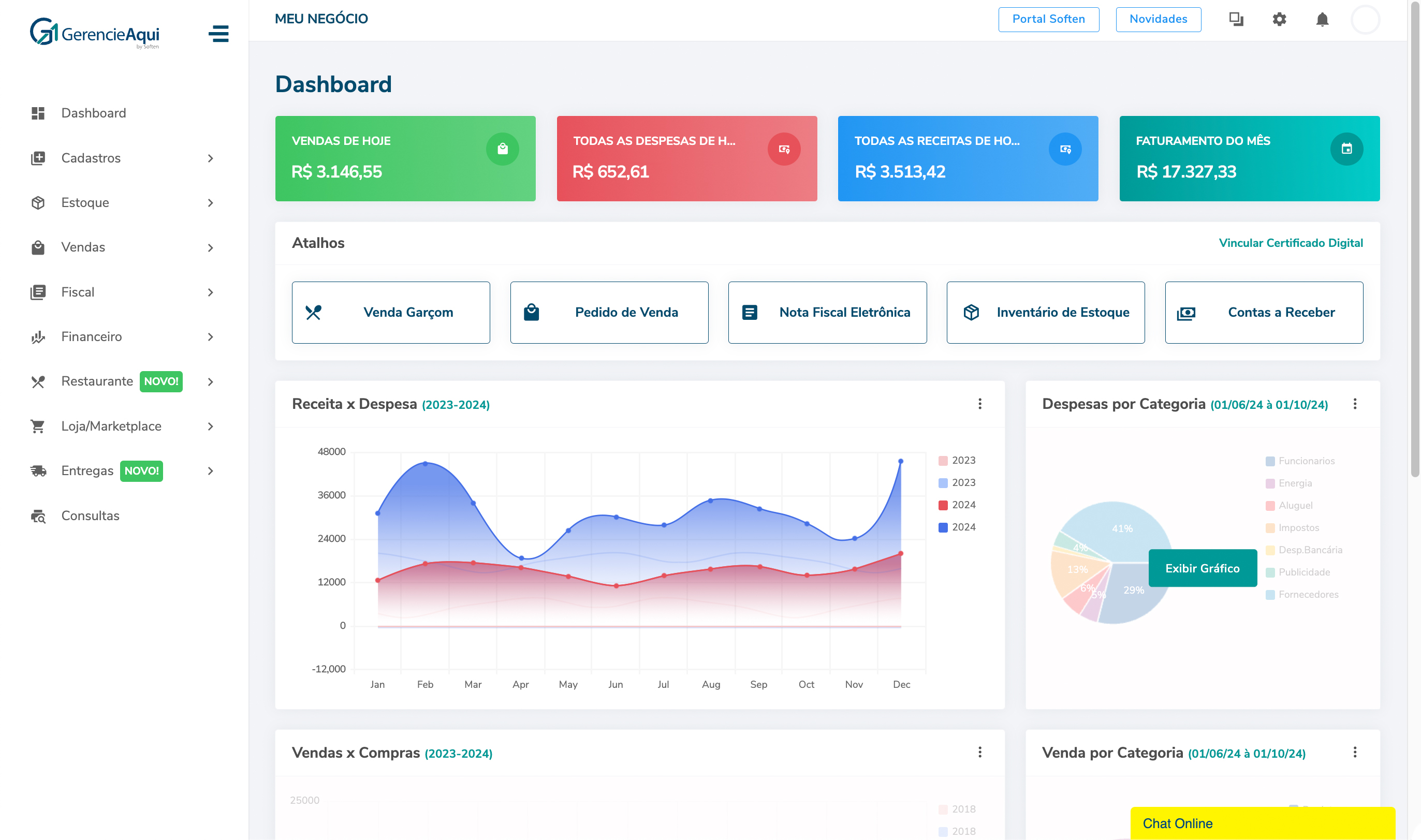Click the notifications bell icon
This screenshot has height=840, width=1421.
(1323, 19)
